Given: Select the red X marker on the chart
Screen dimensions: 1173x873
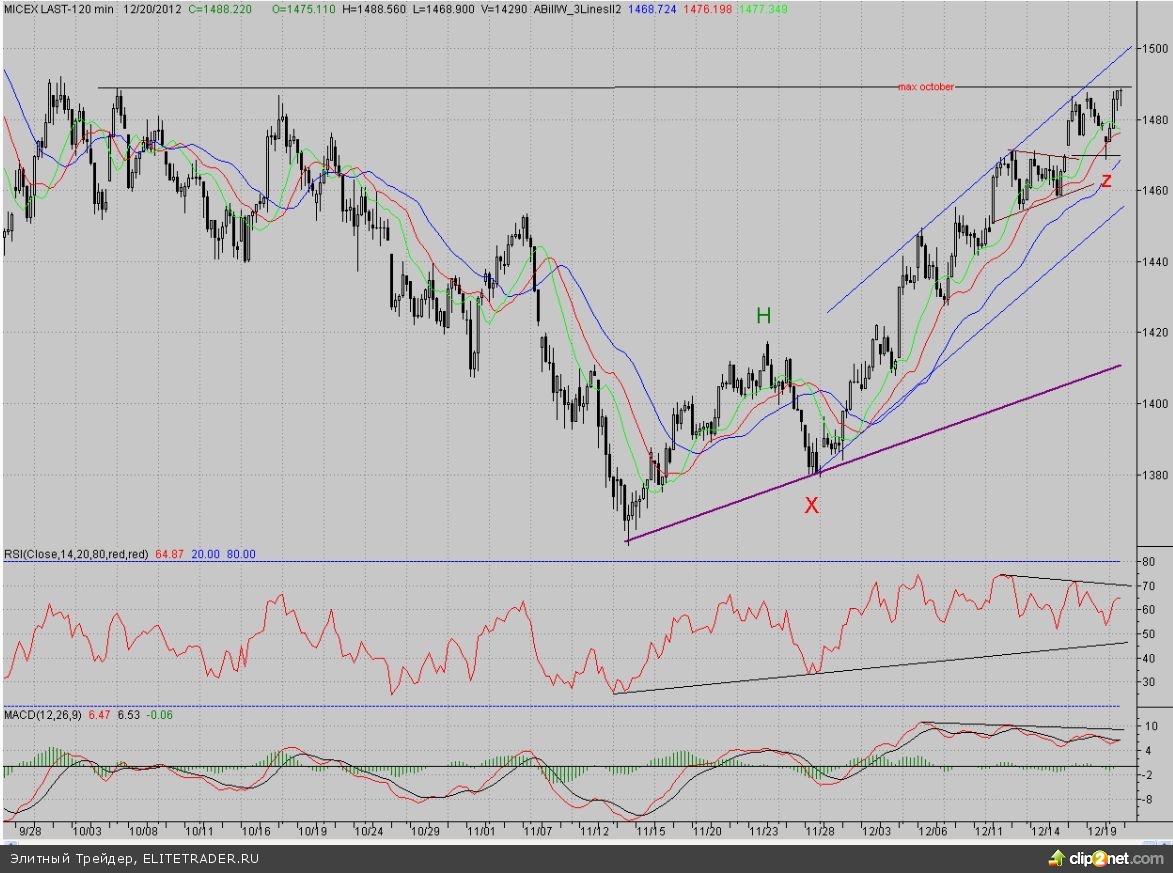Looking at the screenshot, I should coord(812,506).
